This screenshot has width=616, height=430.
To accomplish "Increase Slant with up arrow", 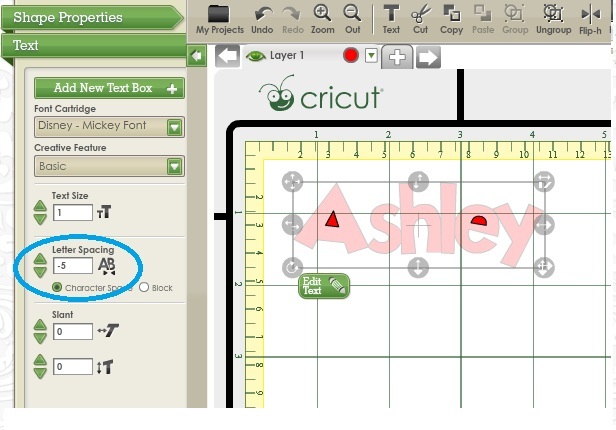I will (40, 325).
